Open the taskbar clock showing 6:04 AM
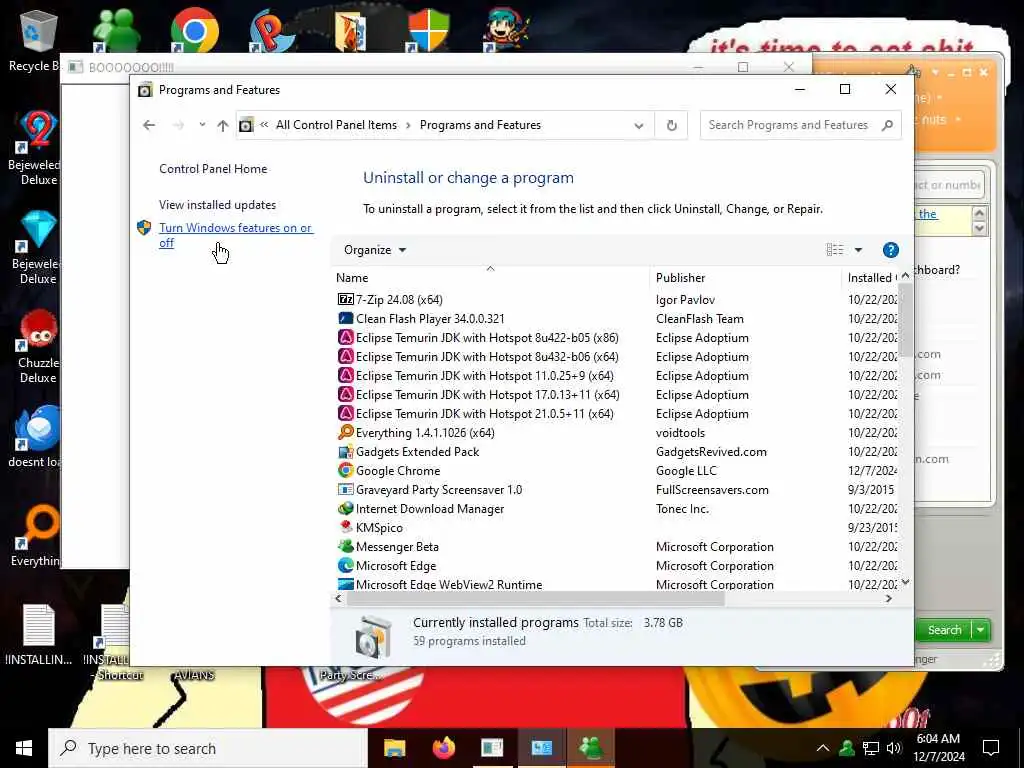This screenshot has height=768, width=1024. (939, 748)
